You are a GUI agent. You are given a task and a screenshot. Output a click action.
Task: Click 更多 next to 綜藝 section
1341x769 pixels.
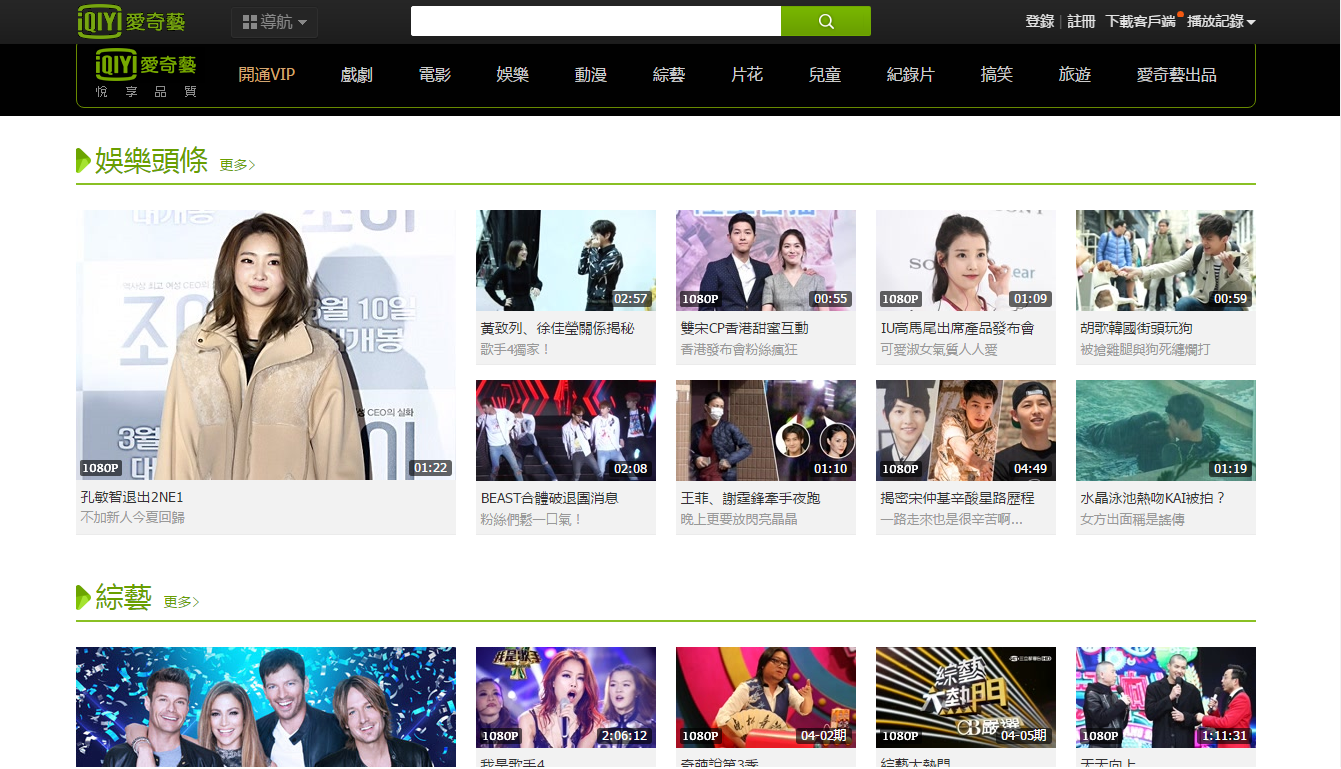pos(181,602)
